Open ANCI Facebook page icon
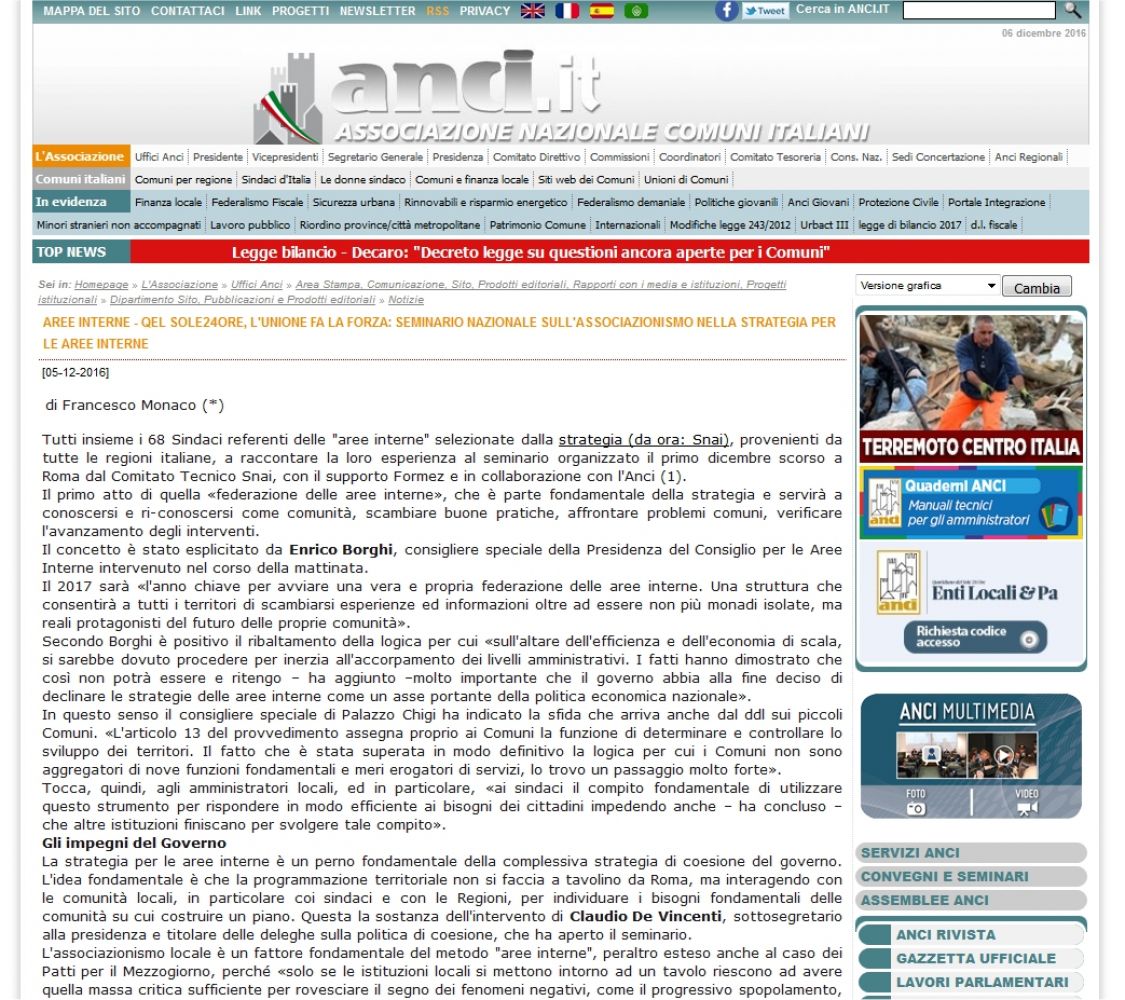Viewport: 1125px width, 1000px height. click(727, 10)
